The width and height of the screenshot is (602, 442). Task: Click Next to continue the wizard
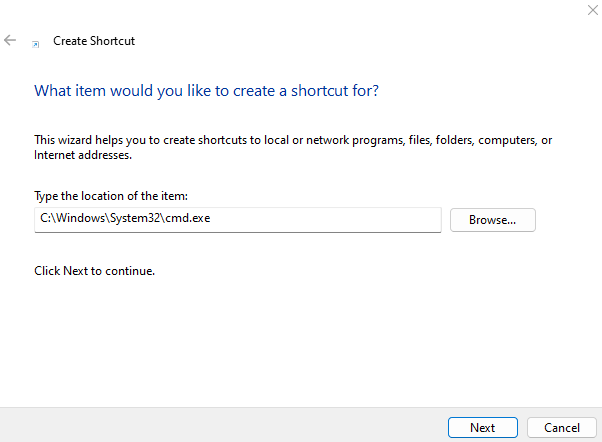pyautogui.click(x=483, y=427)
